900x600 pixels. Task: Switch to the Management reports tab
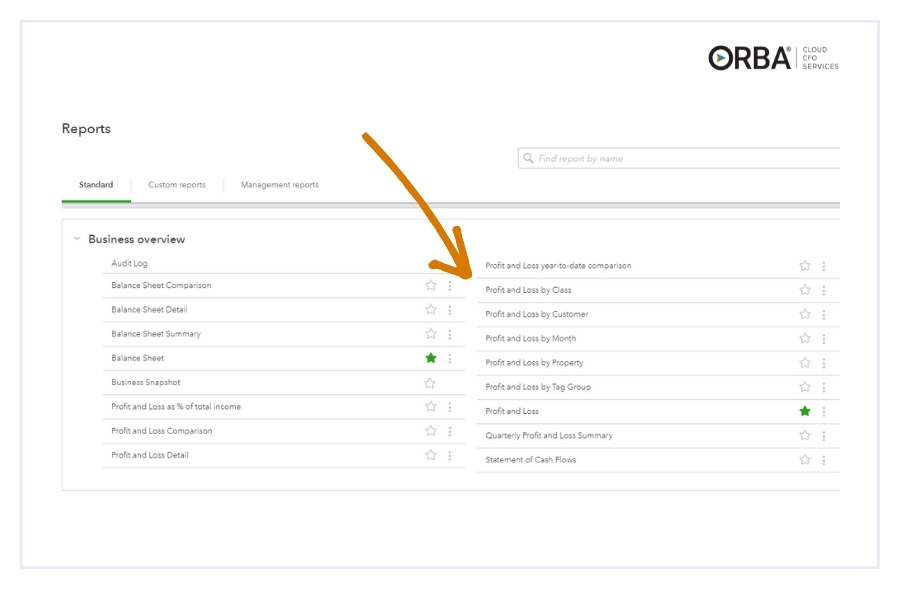(280, 185)
